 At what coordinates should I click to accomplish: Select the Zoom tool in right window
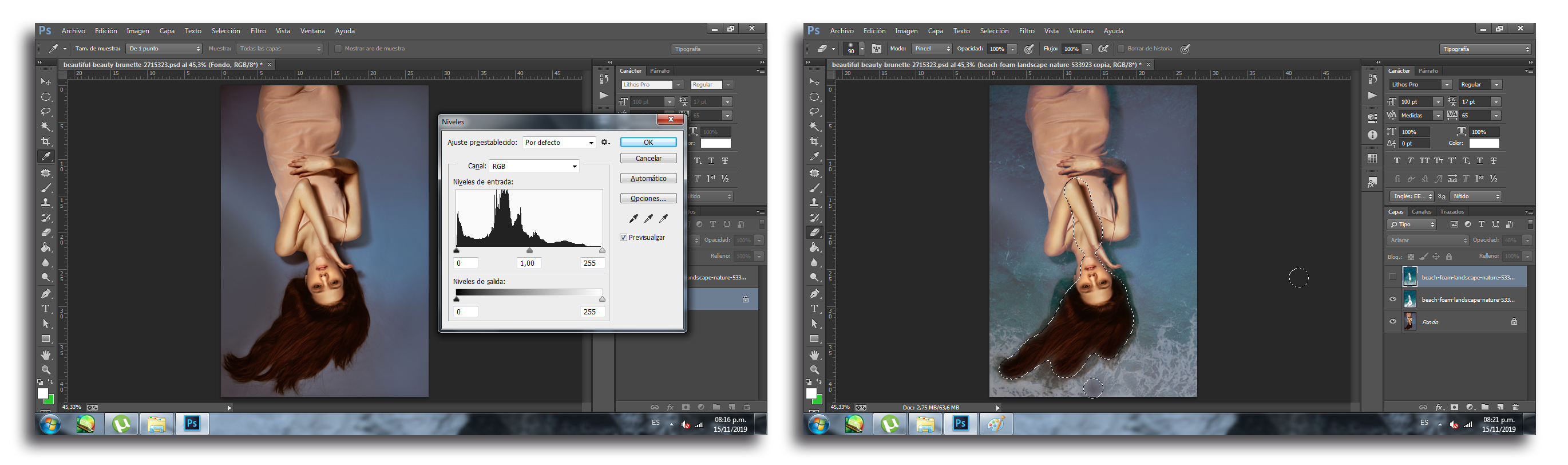pyautogui.click(x=814, y=370)
